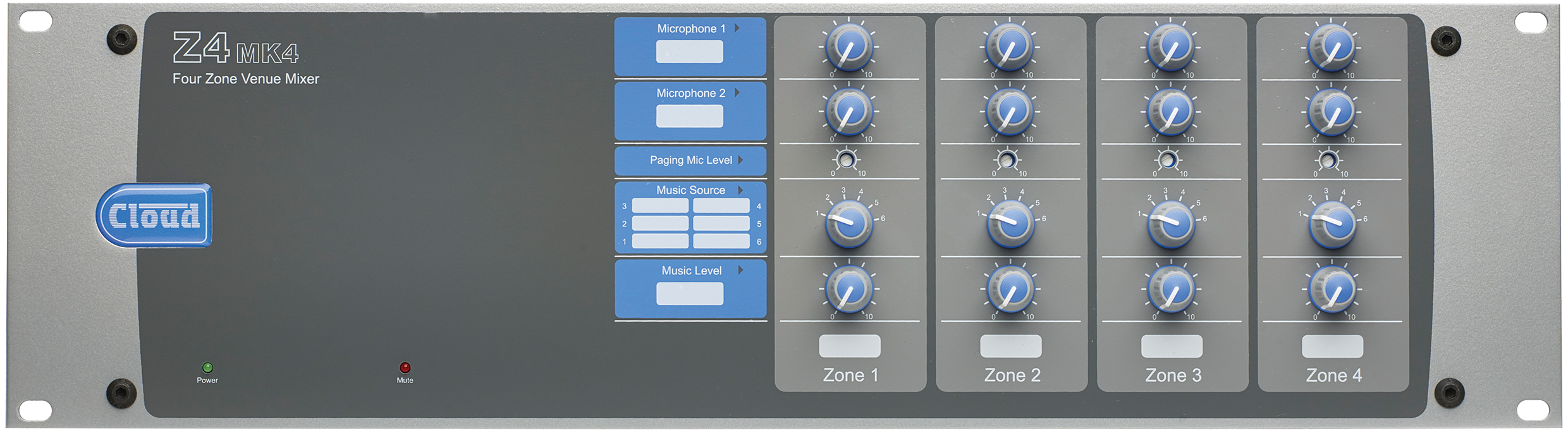Adjust Zone 1 Music Level knob
The height and width of the screenshot is (433, 1568).
coord(849,290)
